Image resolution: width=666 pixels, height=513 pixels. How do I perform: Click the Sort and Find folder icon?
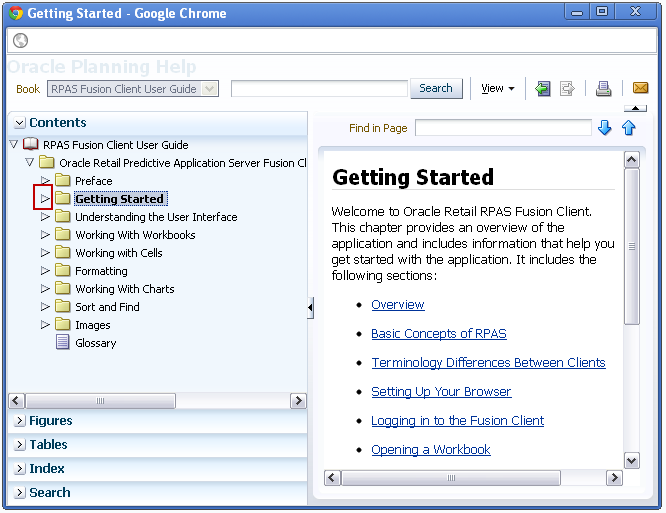[x=63, y=306]
